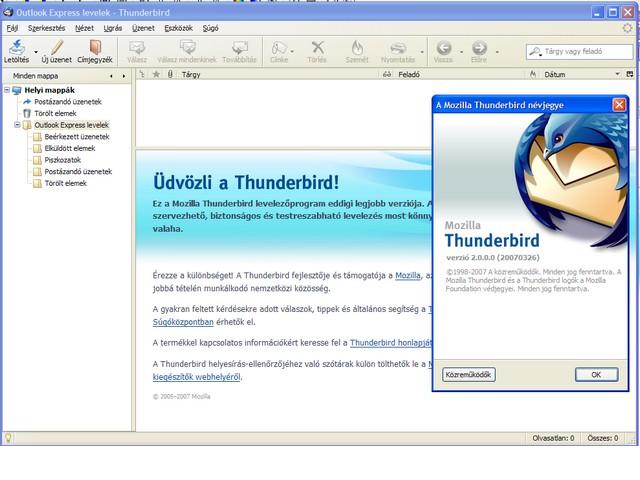Image resolution: width=640 pixels, height=480 pixels.
Task: Click the search magnifier icon
Action: [535, 51]
